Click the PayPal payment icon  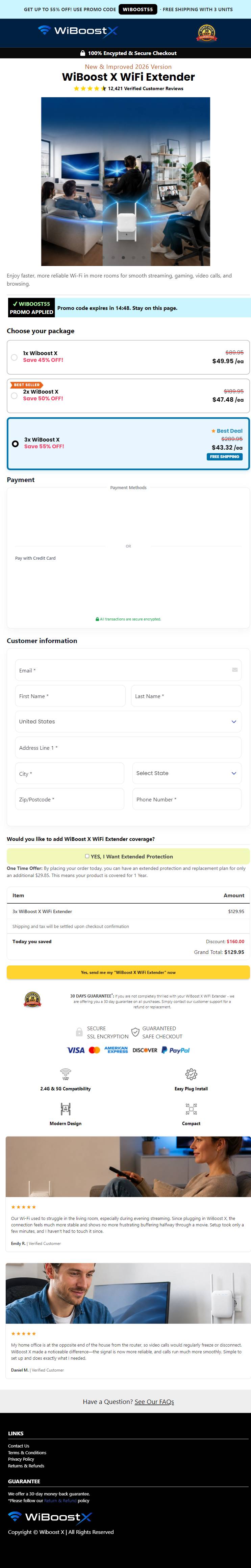(175, 1050)
